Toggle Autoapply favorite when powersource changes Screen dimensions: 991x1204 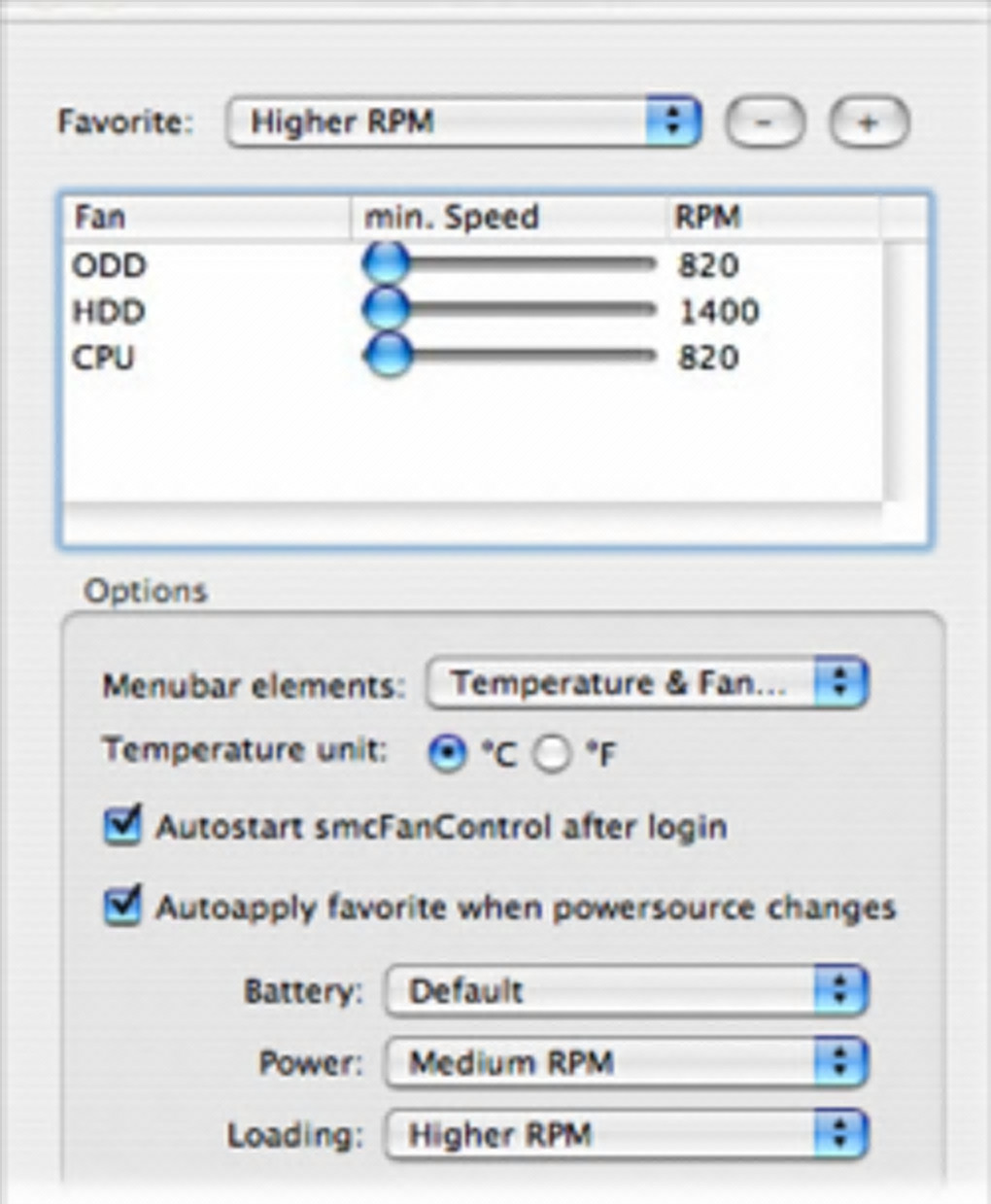123,907
